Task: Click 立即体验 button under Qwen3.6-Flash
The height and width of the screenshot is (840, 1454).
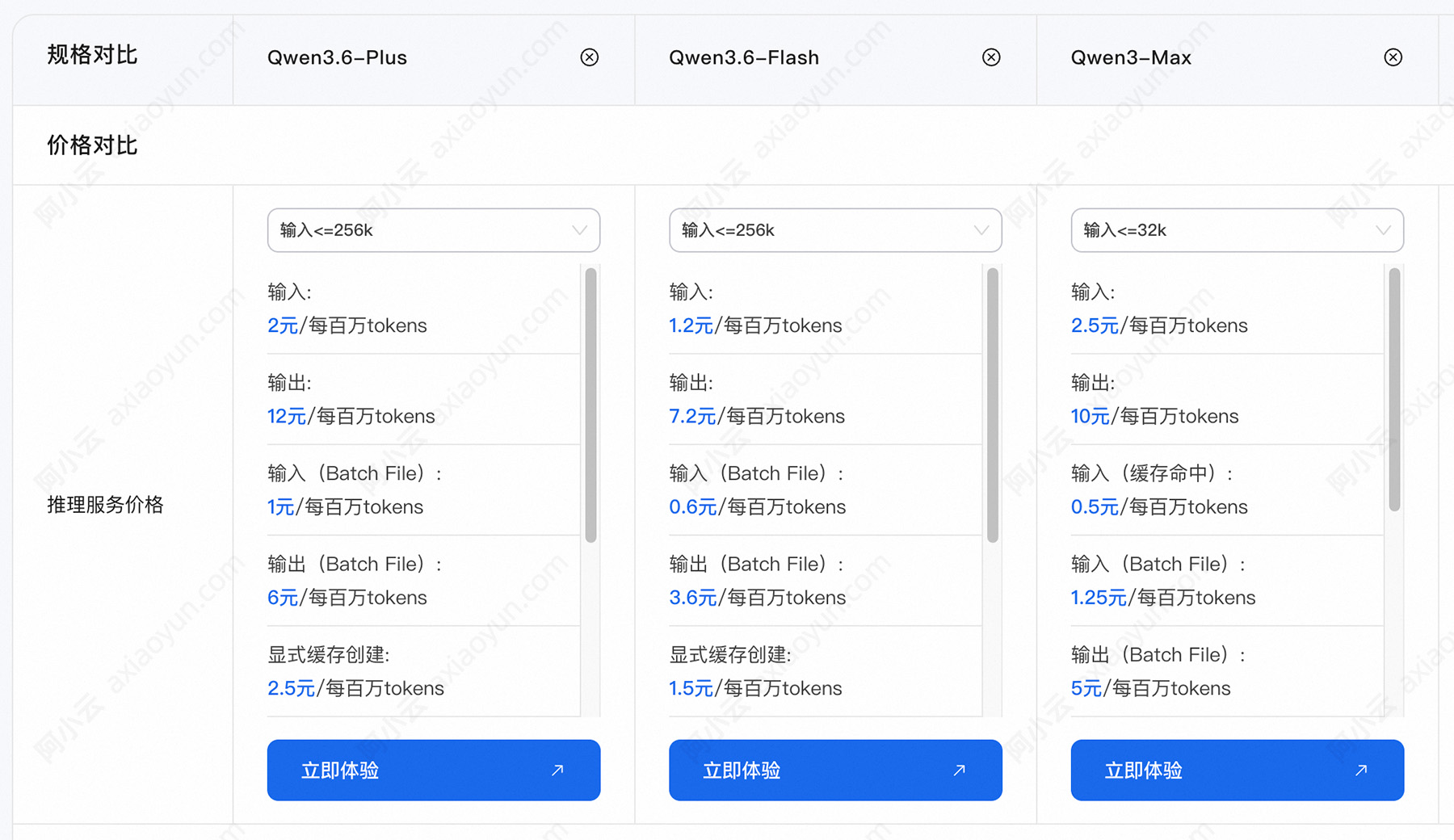Action: tap(835, 771)
